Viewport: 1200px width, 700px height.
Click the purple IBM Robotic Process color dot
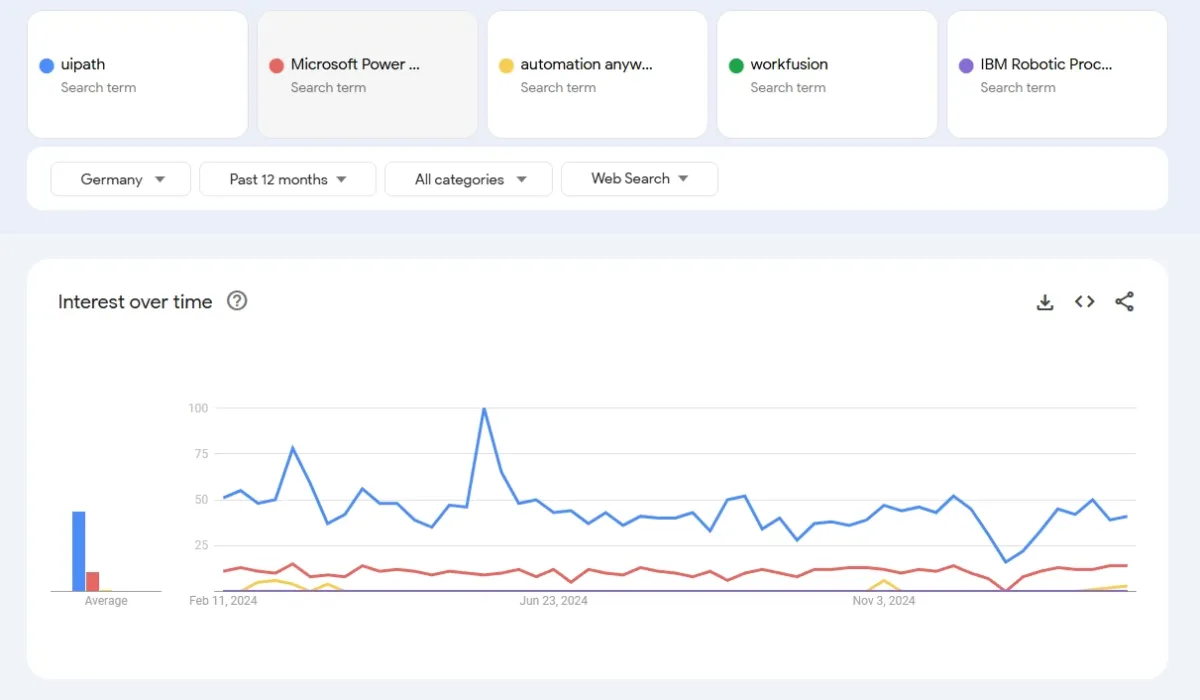pyautogui.click(x=966, y=66)
